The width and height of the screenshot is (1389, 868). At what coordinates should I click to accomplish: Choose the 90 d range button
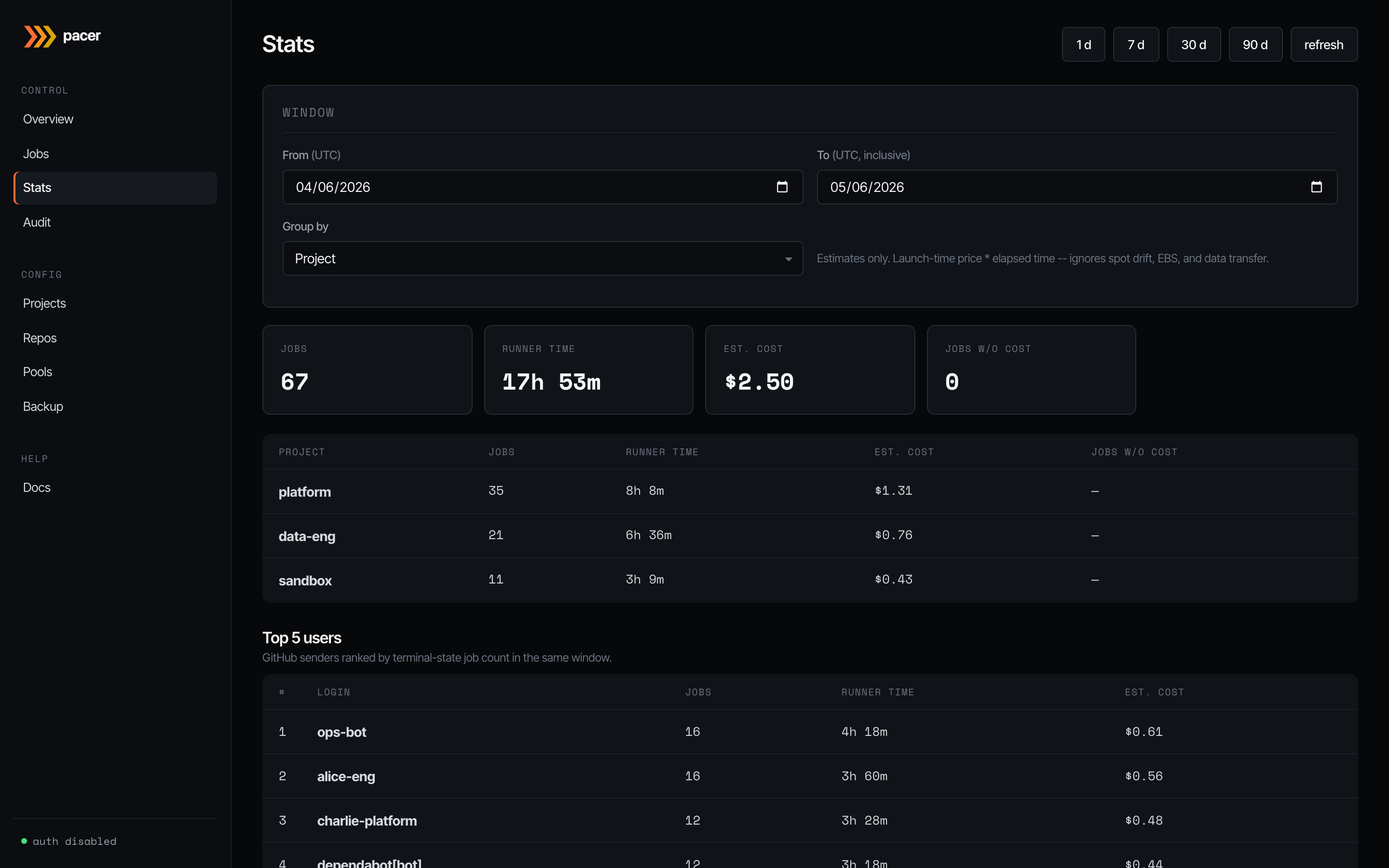(x=1255, y=44)
